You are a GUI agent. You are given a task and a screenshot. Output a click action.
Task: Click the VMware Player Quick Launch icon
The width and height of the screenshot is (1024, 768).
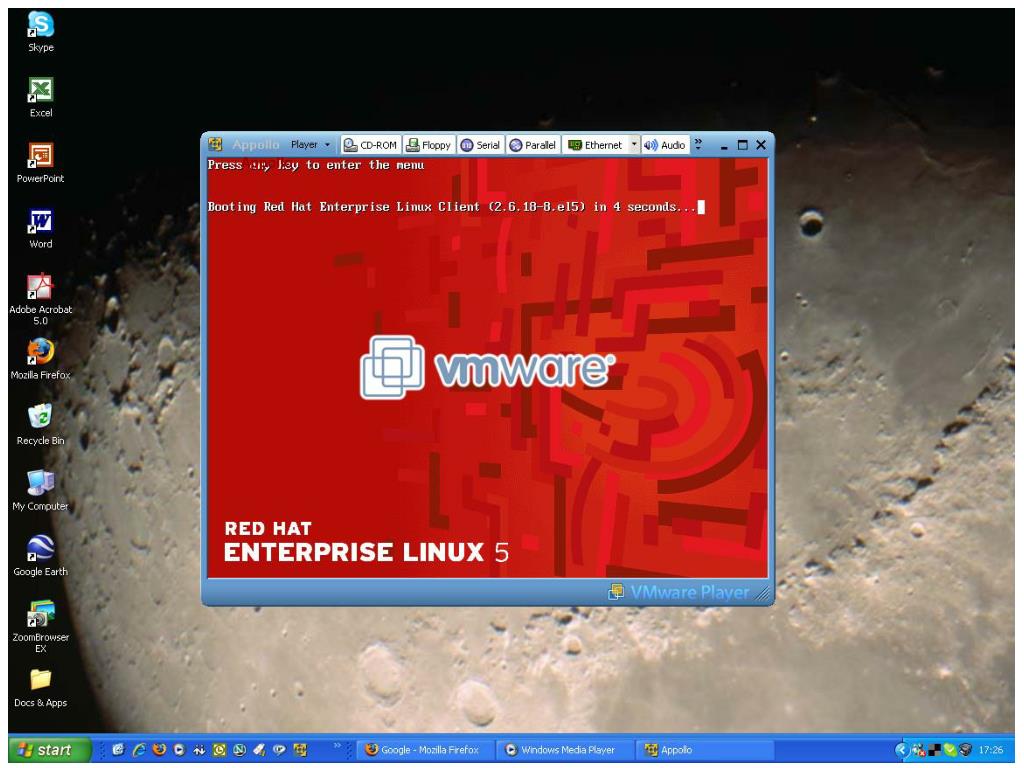tap(300, 750)
